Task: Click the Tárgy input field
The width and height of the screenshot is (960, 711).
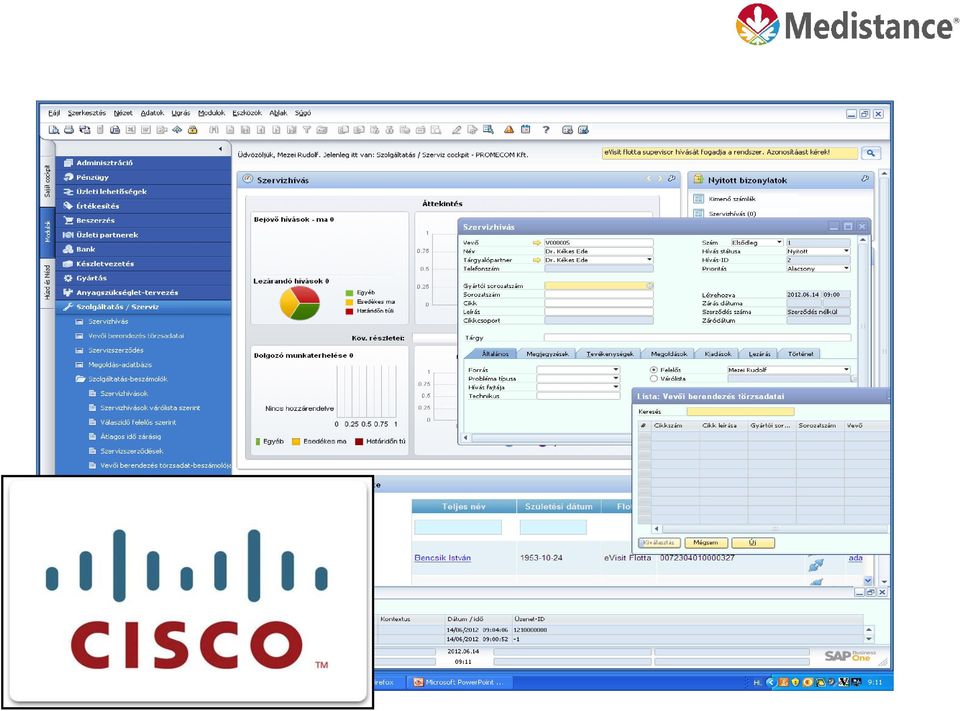Action: click(x=697, y=337)
